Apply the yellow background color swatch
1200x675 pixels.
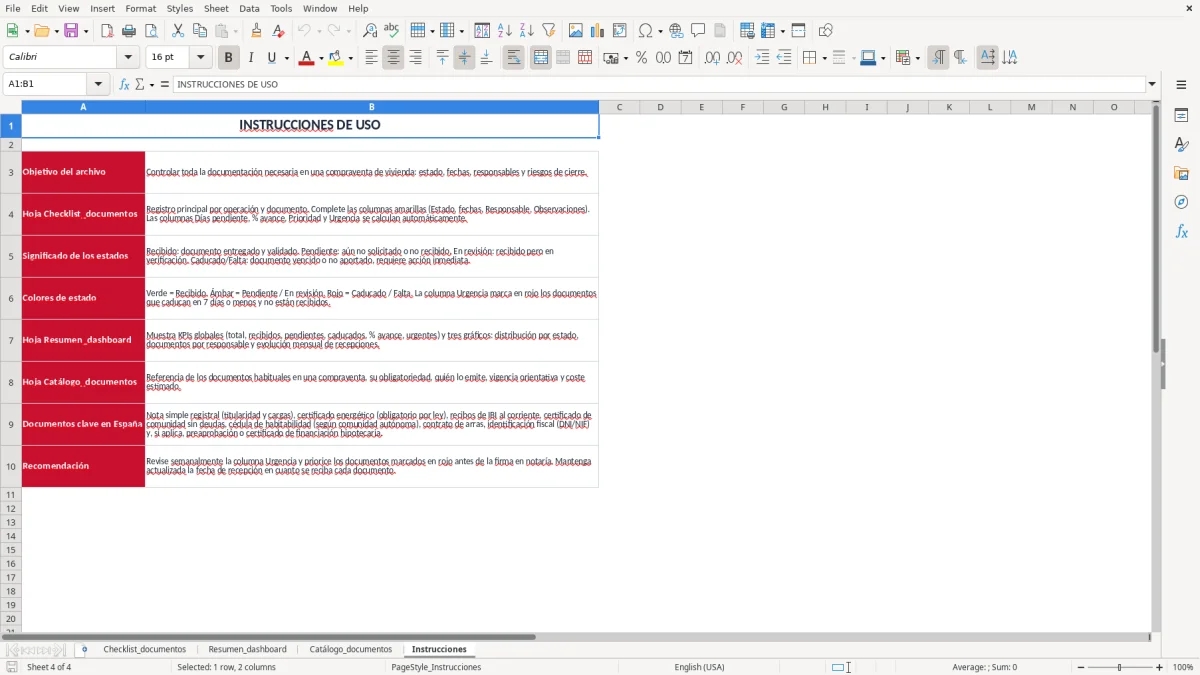click(335, 58)
